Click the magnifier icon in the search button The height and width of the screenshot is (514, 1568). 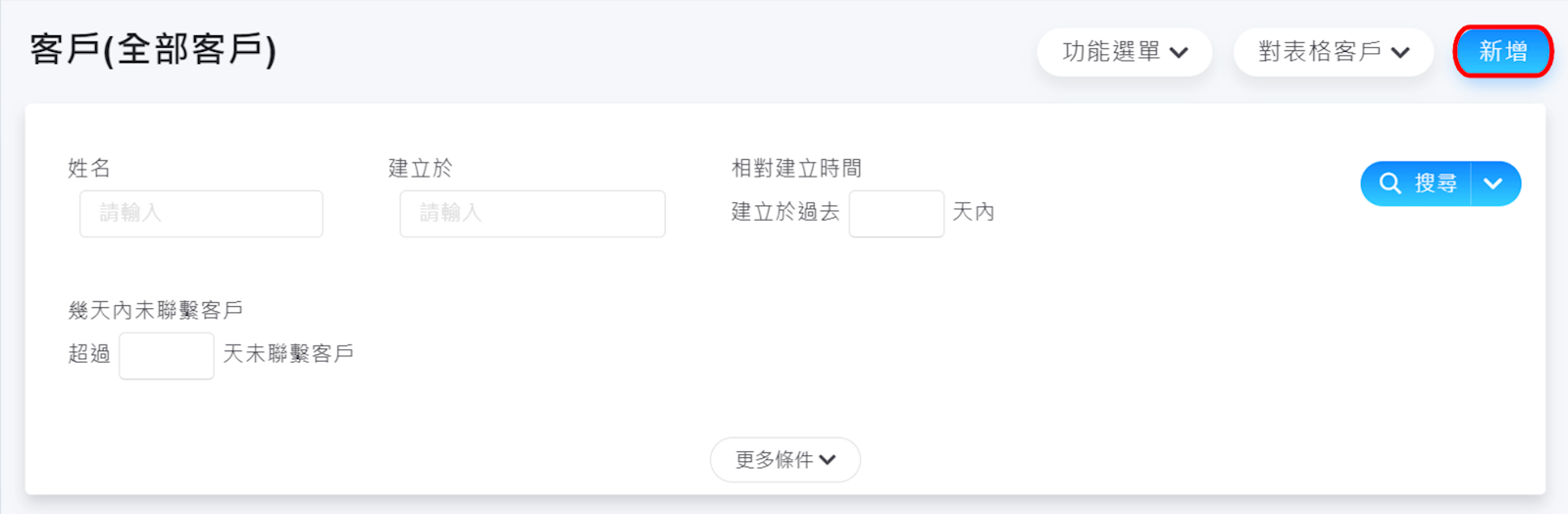click(x=1390, y=183)
